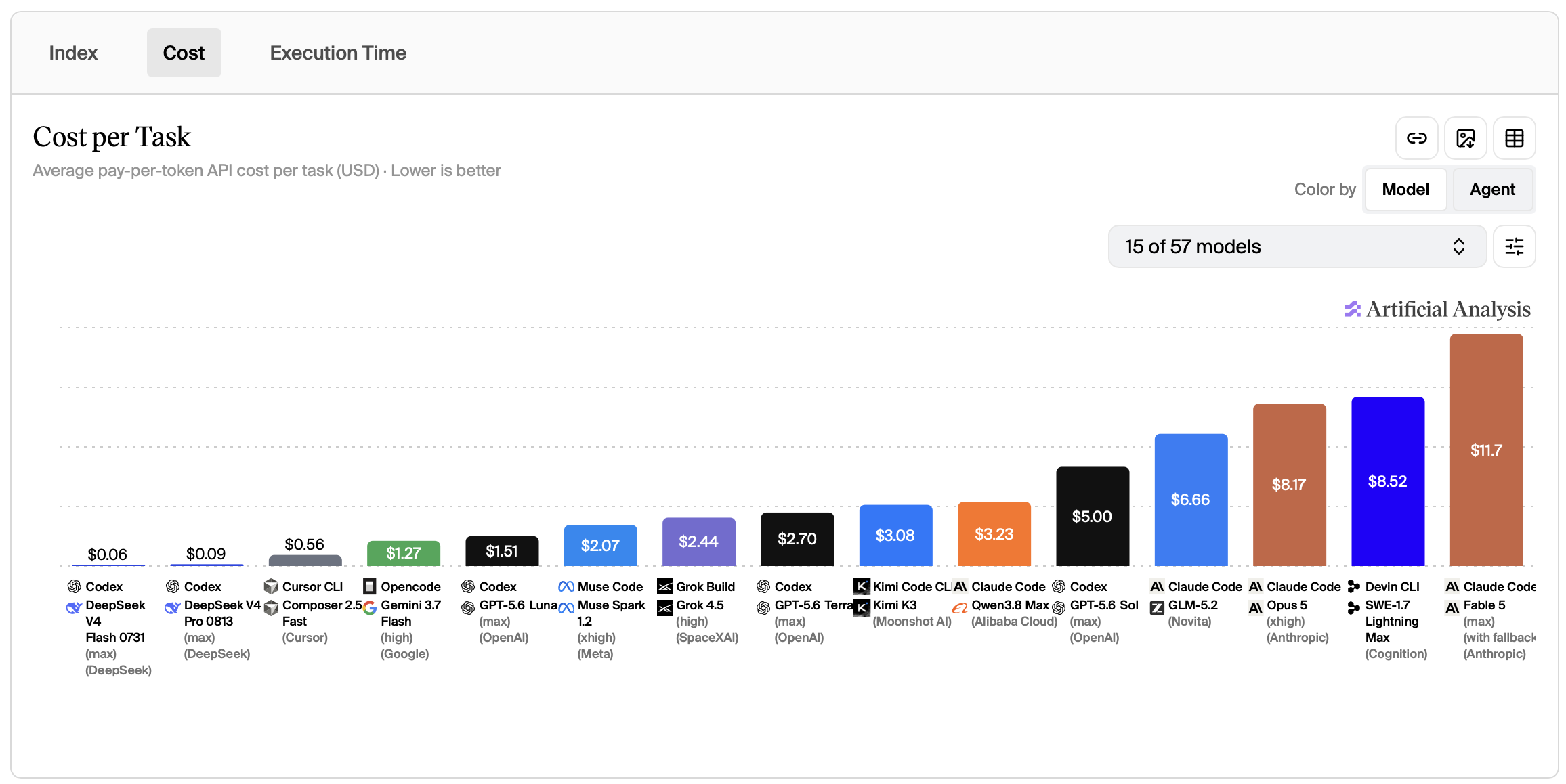Copy link to chart icon
This screenshot has height=784, width=1566.
(1416, 139)
